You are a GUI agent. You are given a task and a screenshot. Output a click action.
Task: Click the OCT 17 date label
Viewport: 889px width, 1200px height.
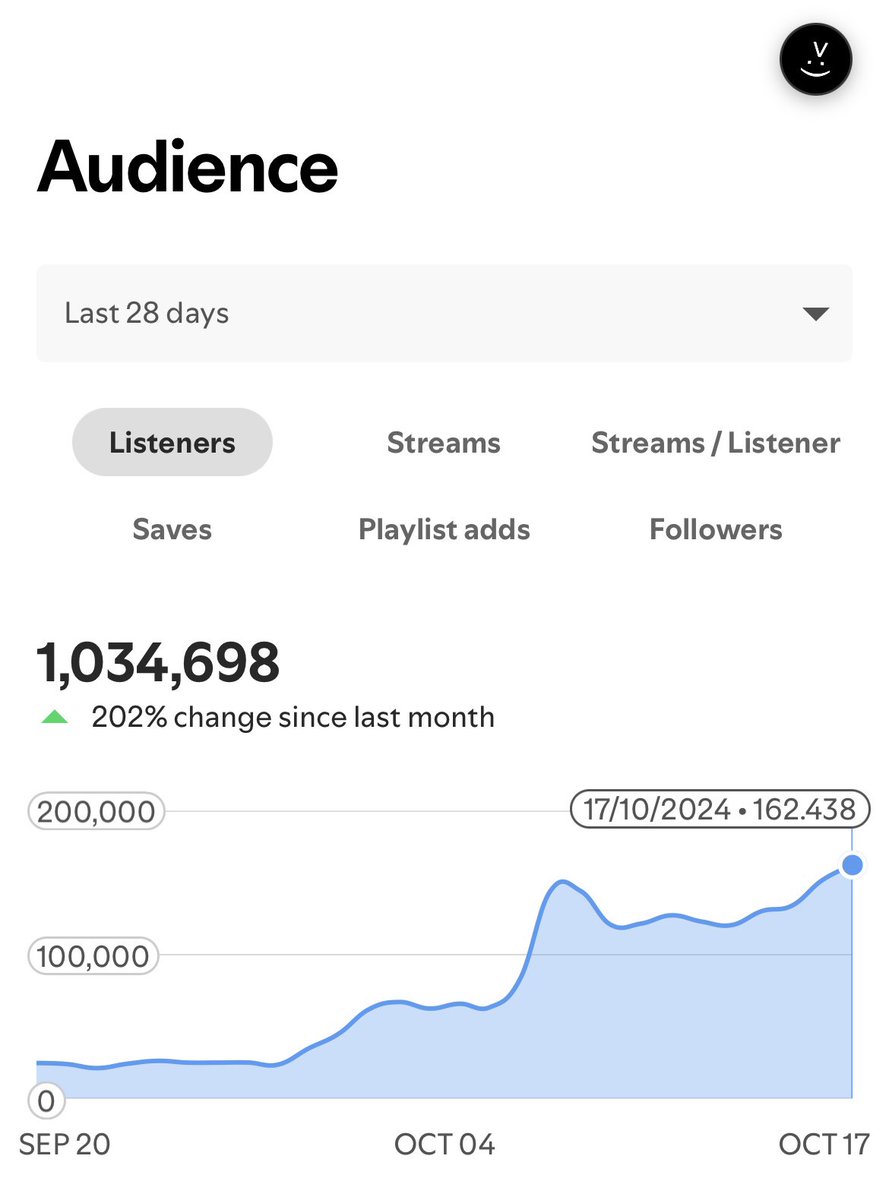[x=824, y=1144]
